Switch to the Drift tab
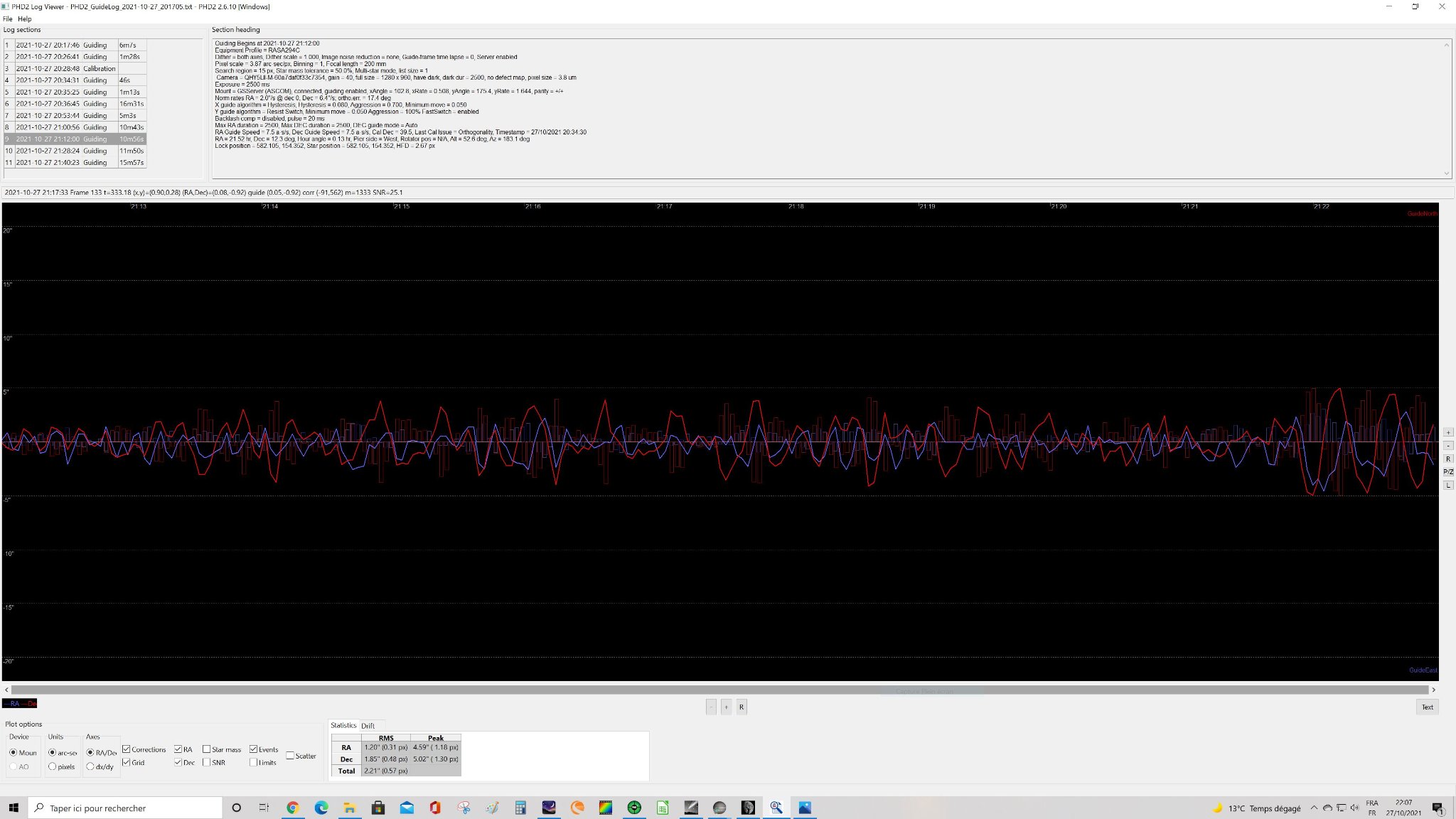This screenshot has width=1456, height=819. 368,726
